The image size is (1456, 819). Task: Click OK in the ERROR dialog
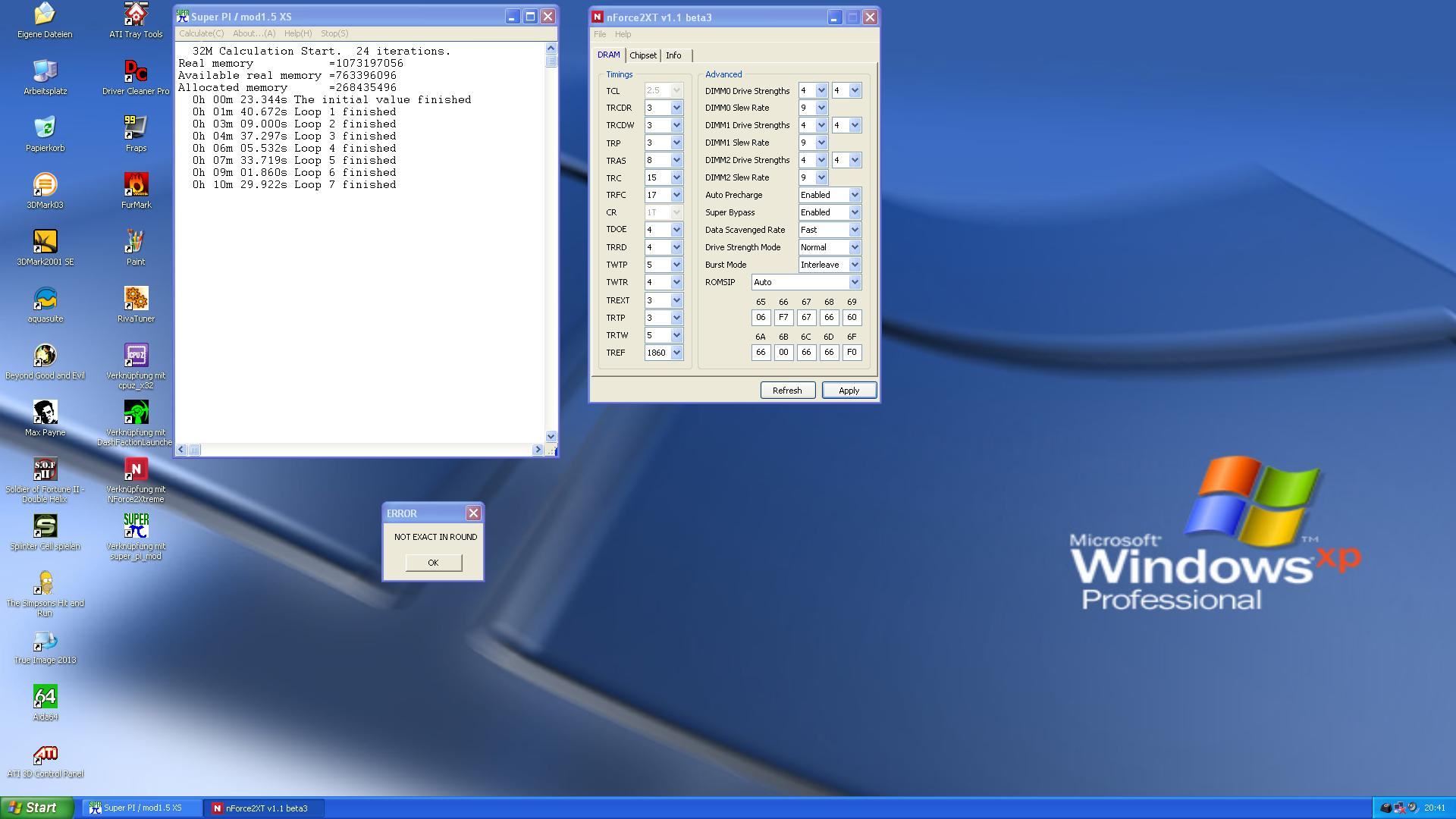tap(433, 563)
